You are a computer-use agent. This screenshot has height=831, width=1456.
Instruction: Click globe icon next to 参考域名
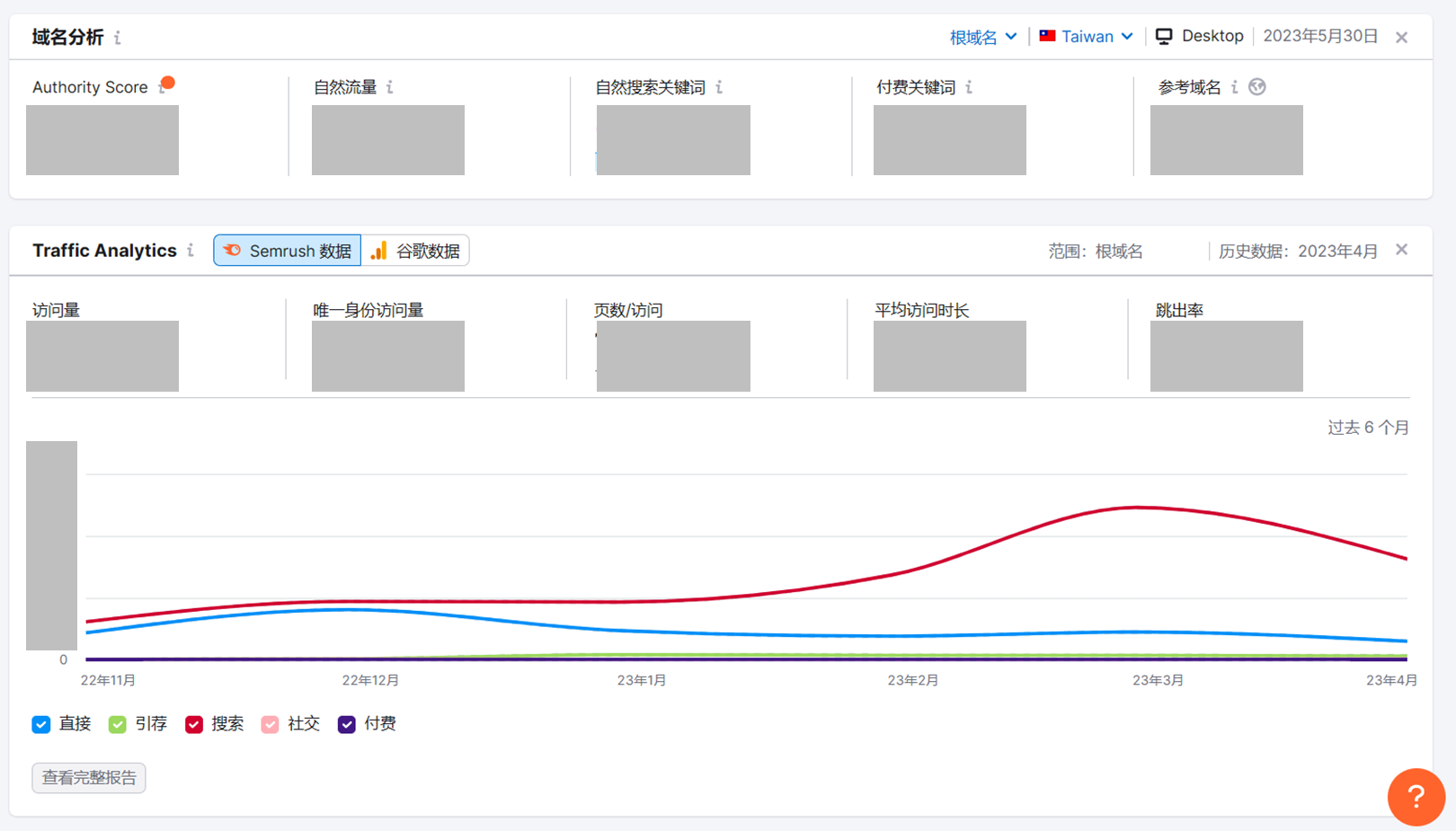click(x=1257, y=87)
